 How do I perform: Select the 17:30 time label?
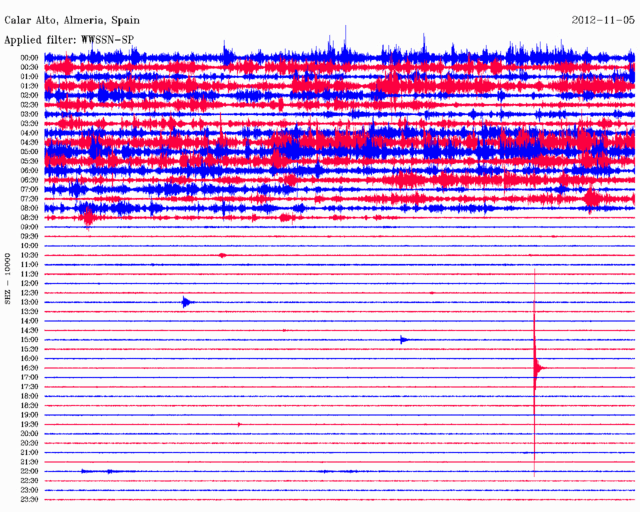(29, 387)
